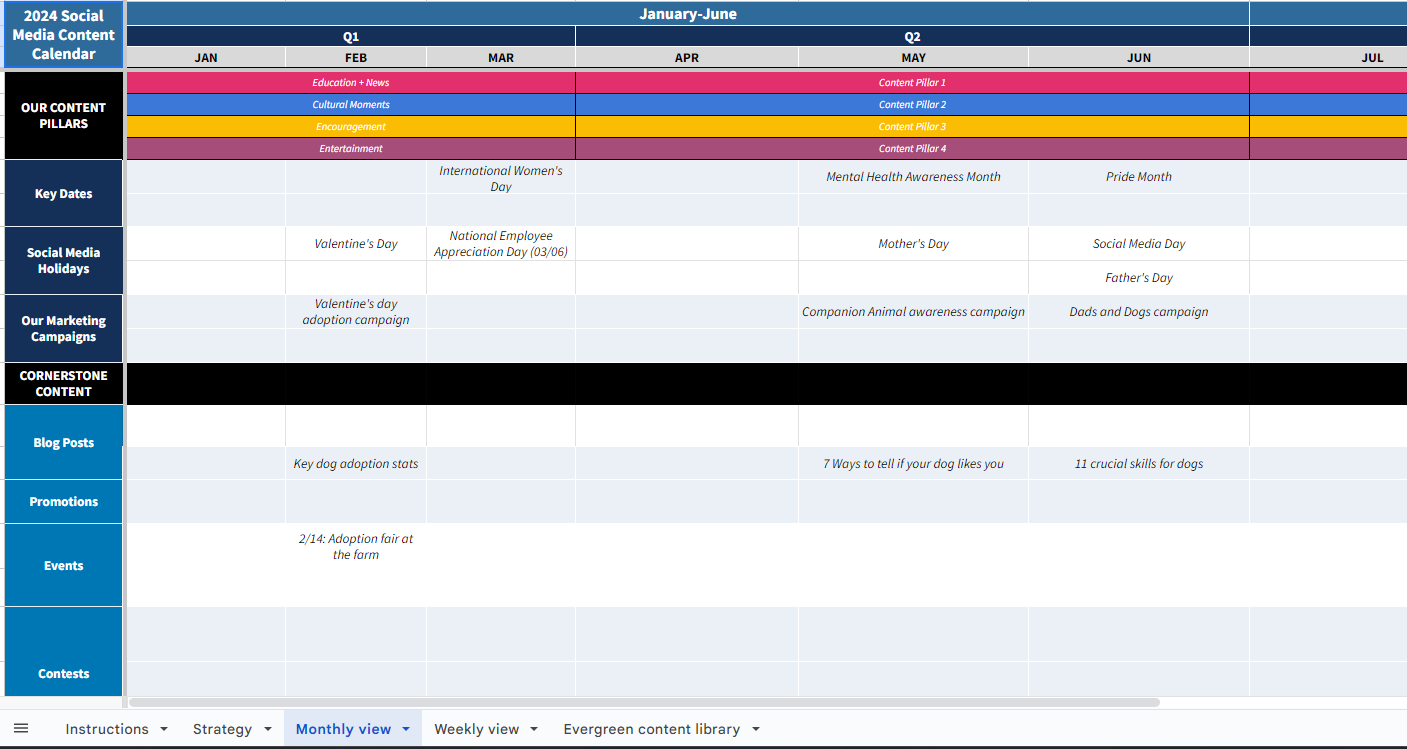Viewport: 1407px width, 749px height.
Task: Select the Pride Month cell
Action: [x=1138, y=176]
